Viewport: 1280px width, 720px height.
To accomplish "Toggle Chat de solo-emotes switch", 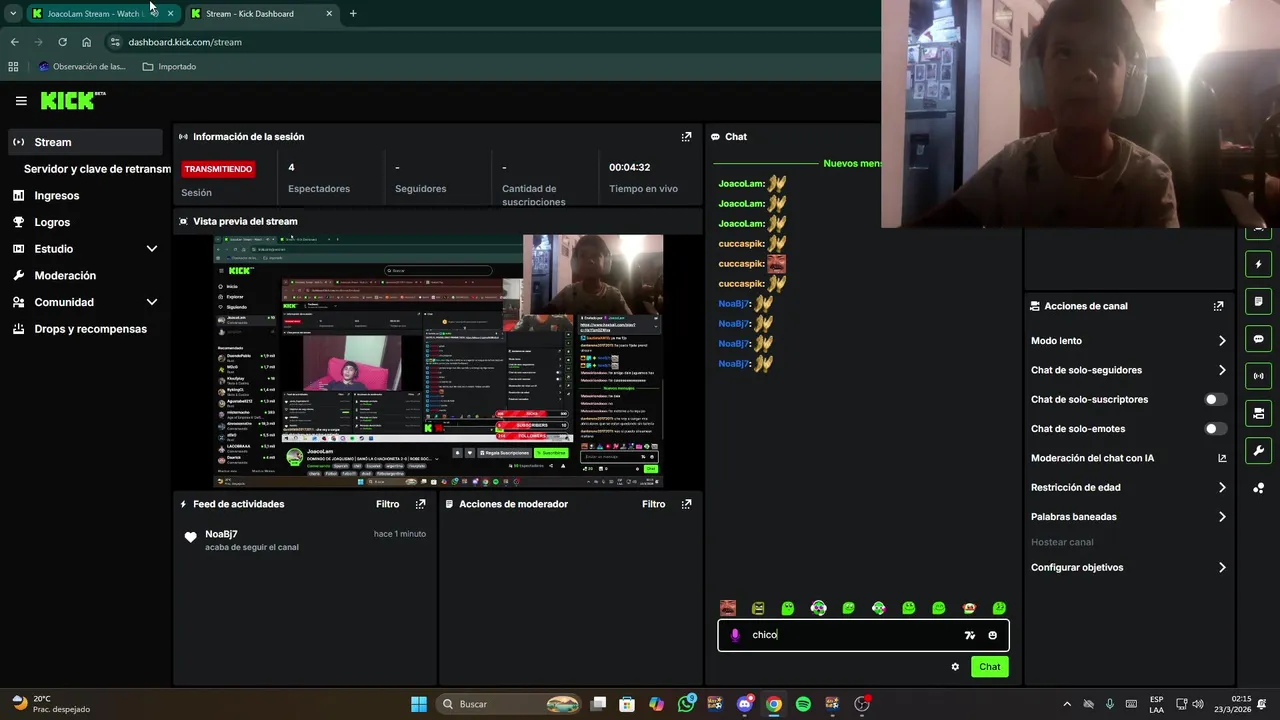I will (x=1215, y=429).
